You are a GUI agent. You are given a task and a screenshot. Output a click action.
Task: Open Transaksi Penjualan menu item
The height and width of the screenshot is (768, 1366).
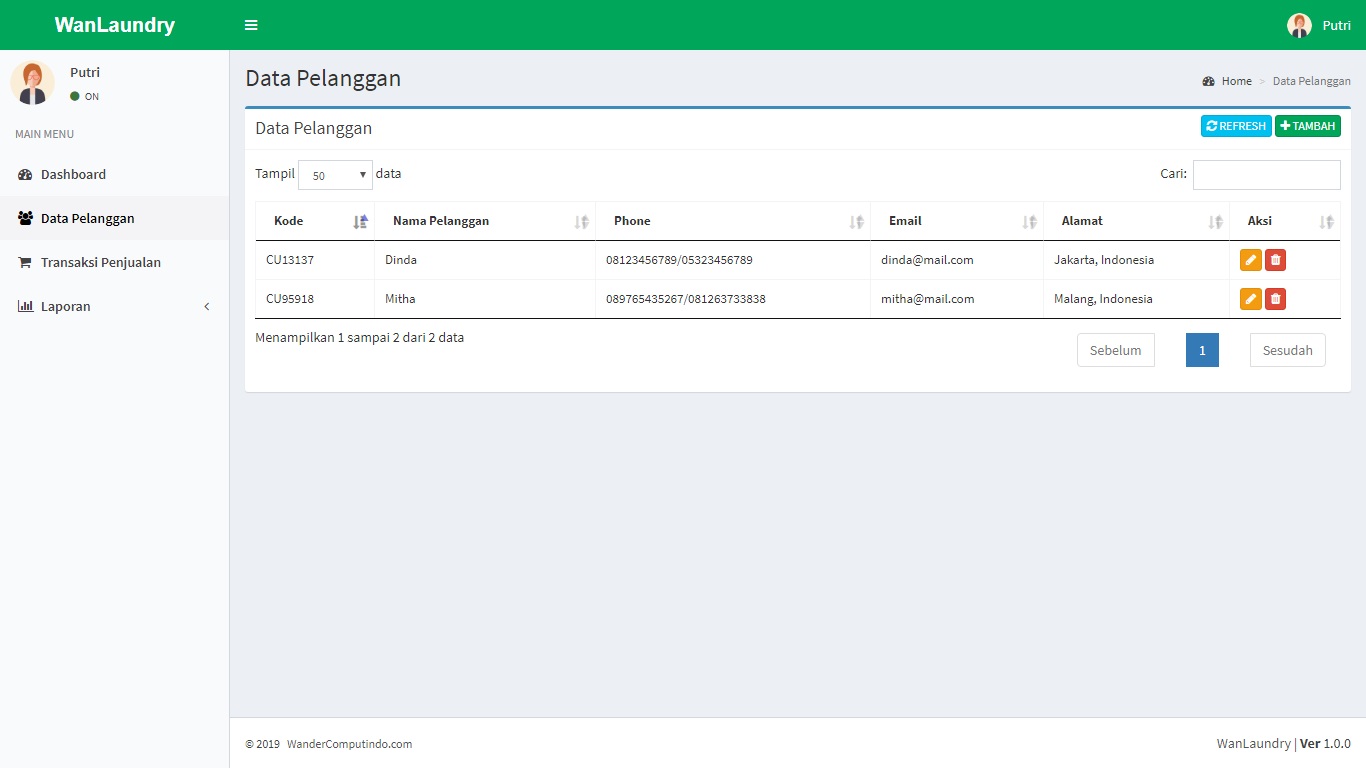[x=114, y=262]
